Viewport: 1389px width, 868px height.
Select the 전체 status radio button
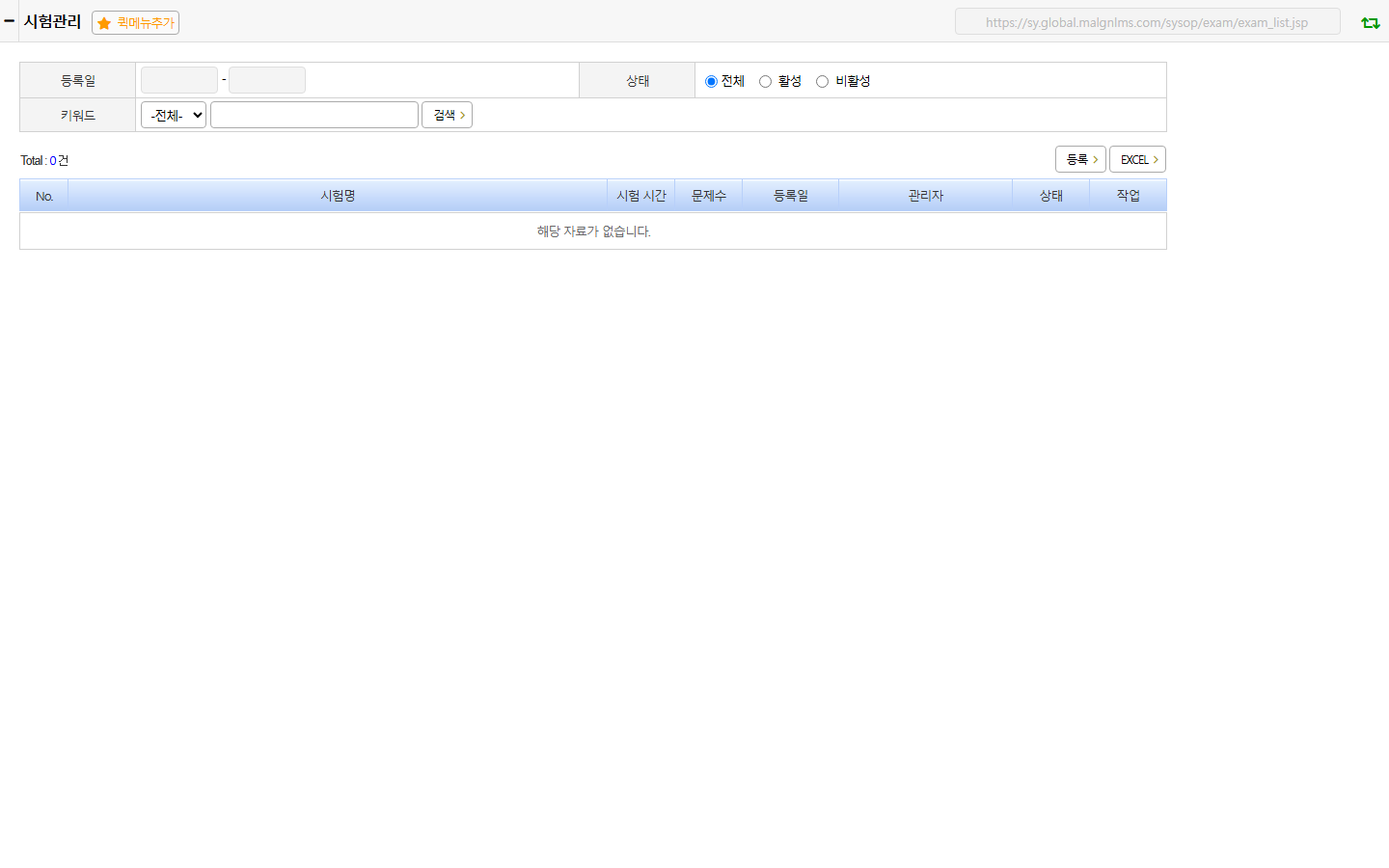coord(711,81)
